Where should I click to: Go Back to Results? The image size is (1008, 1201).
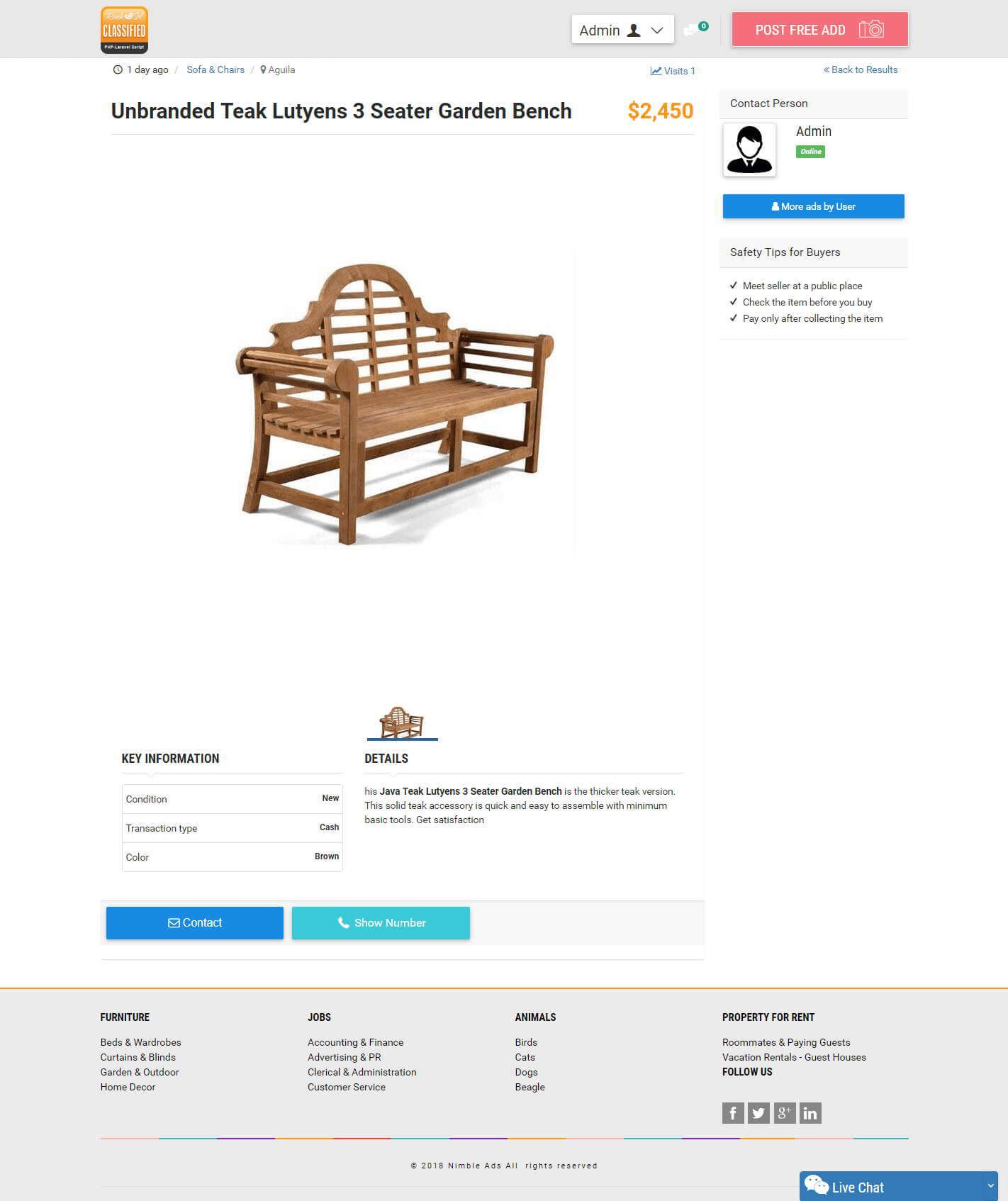click(861, 69)
